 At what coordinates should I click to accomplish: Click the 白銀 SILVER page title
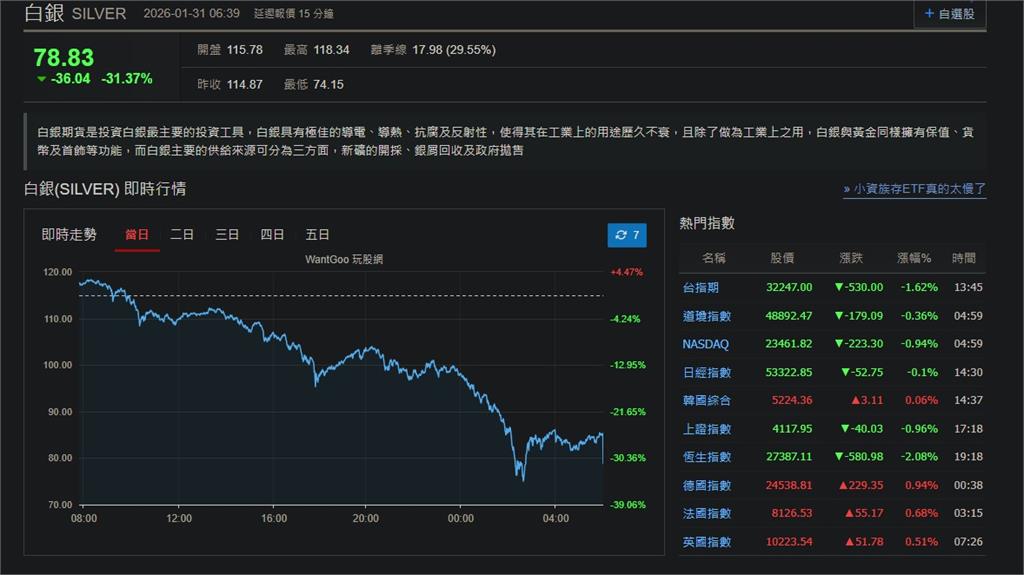(x=75, y=13)
